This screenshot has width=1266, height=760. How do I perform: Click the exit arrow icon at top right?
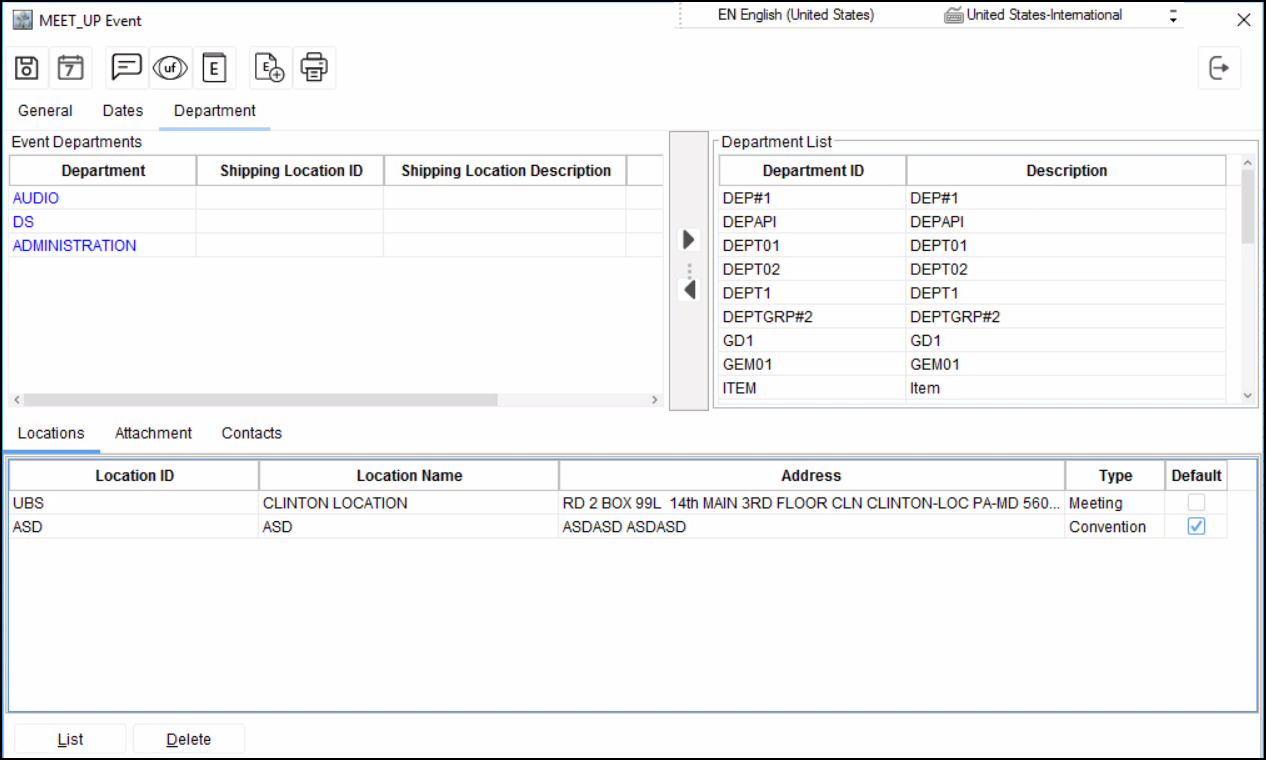coord(1219,68)
